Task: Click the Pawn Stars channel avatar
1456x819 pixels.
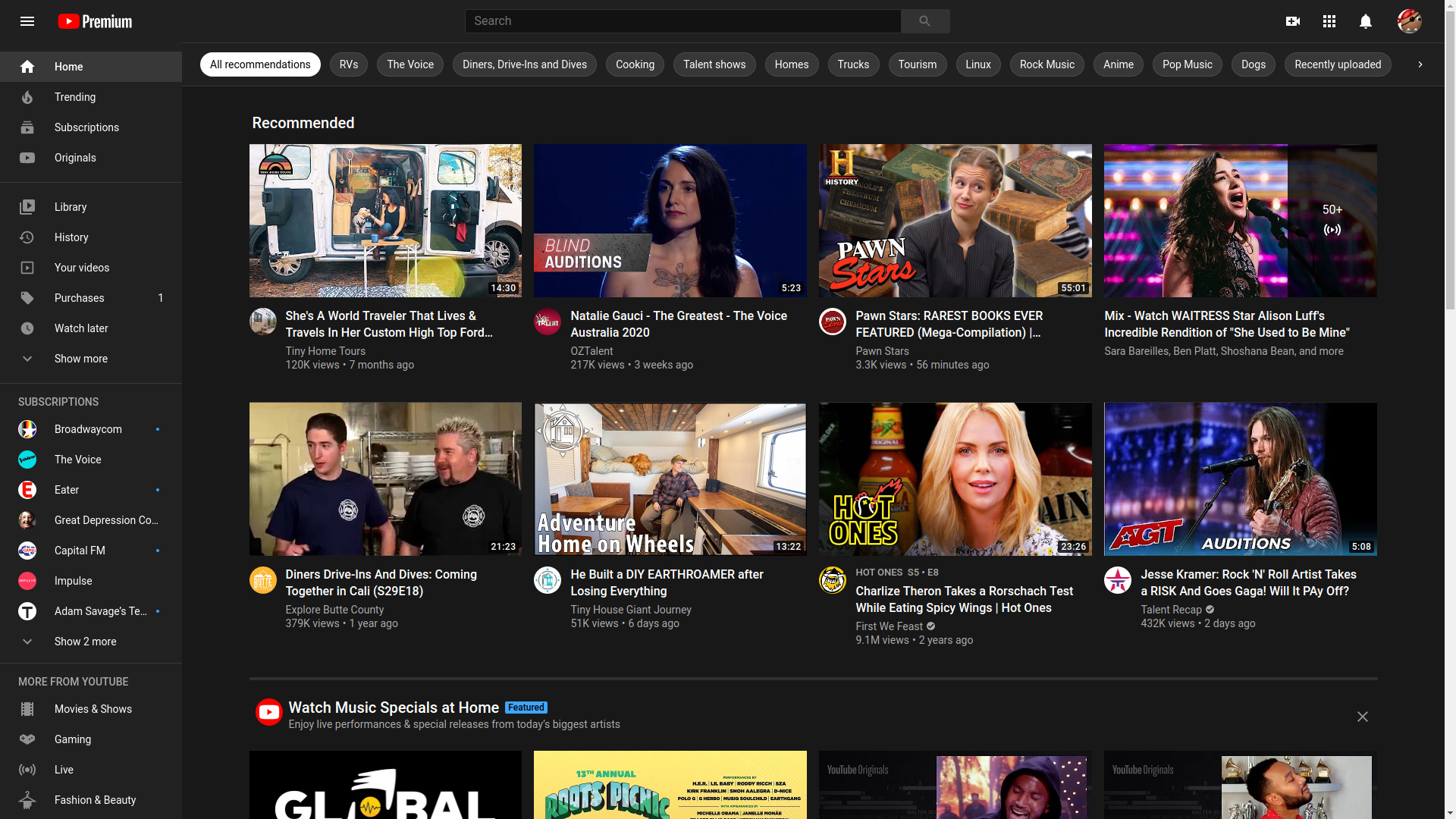Action: (833, 322)
